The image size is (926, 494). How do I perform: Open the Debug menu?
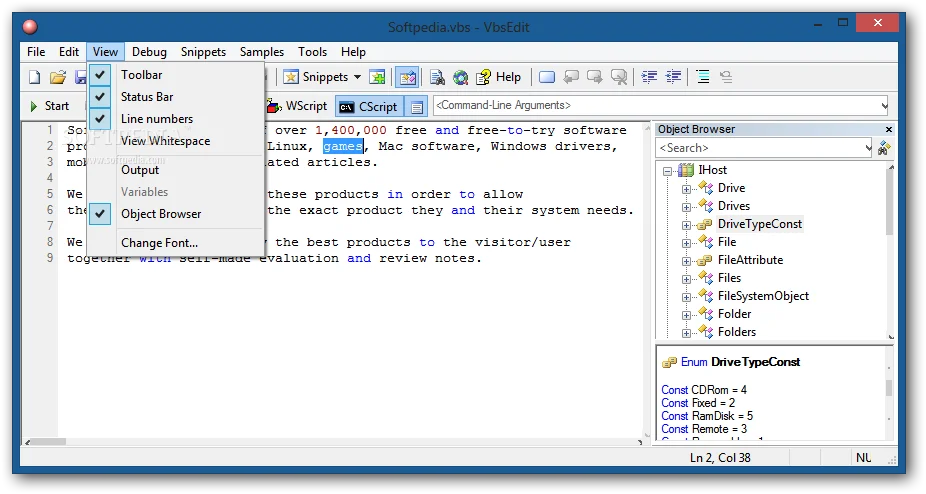(149, 52)
